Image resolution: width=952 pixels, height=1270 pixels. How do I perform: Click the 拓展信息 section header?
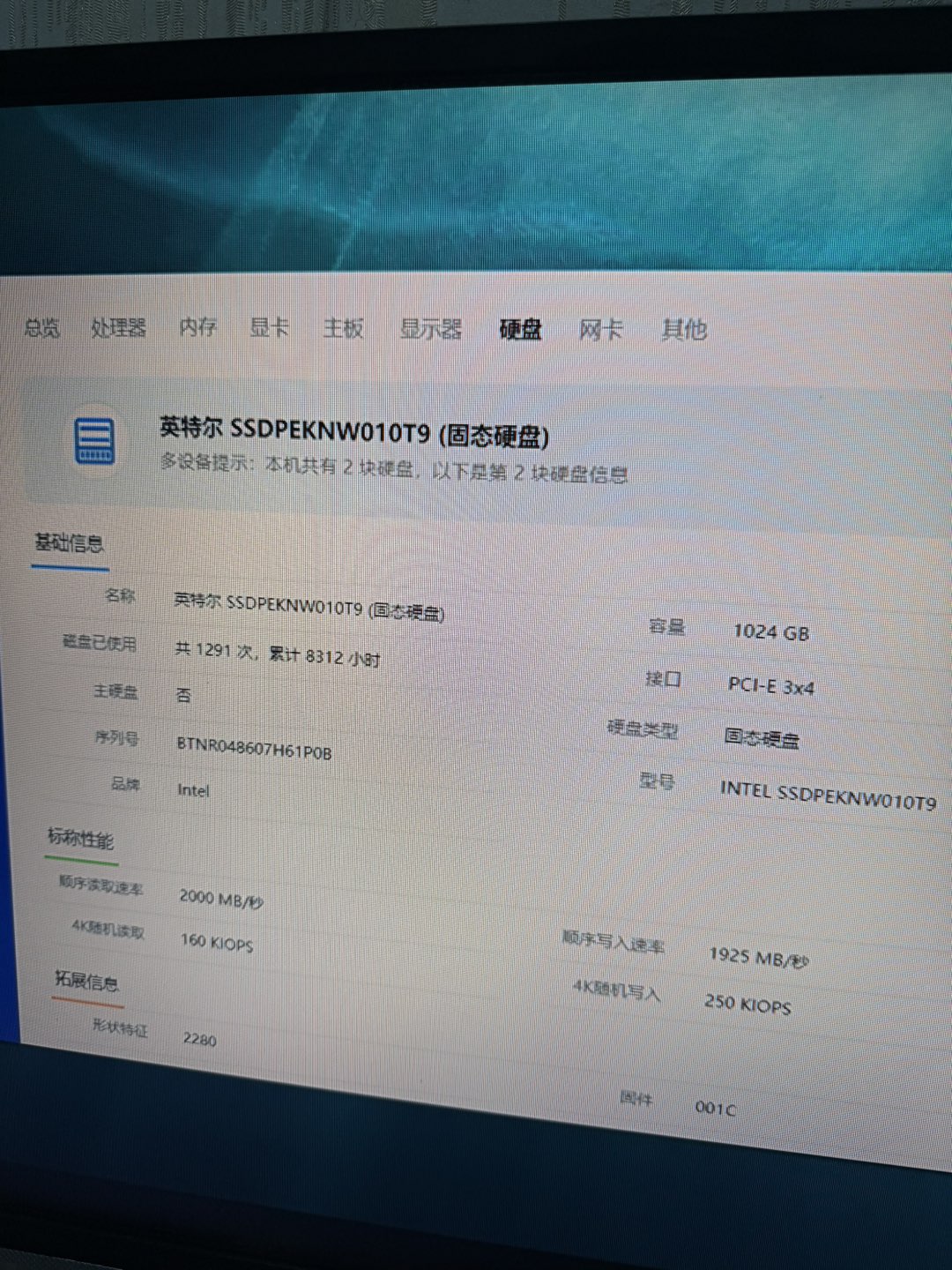(x=86, y=981)
